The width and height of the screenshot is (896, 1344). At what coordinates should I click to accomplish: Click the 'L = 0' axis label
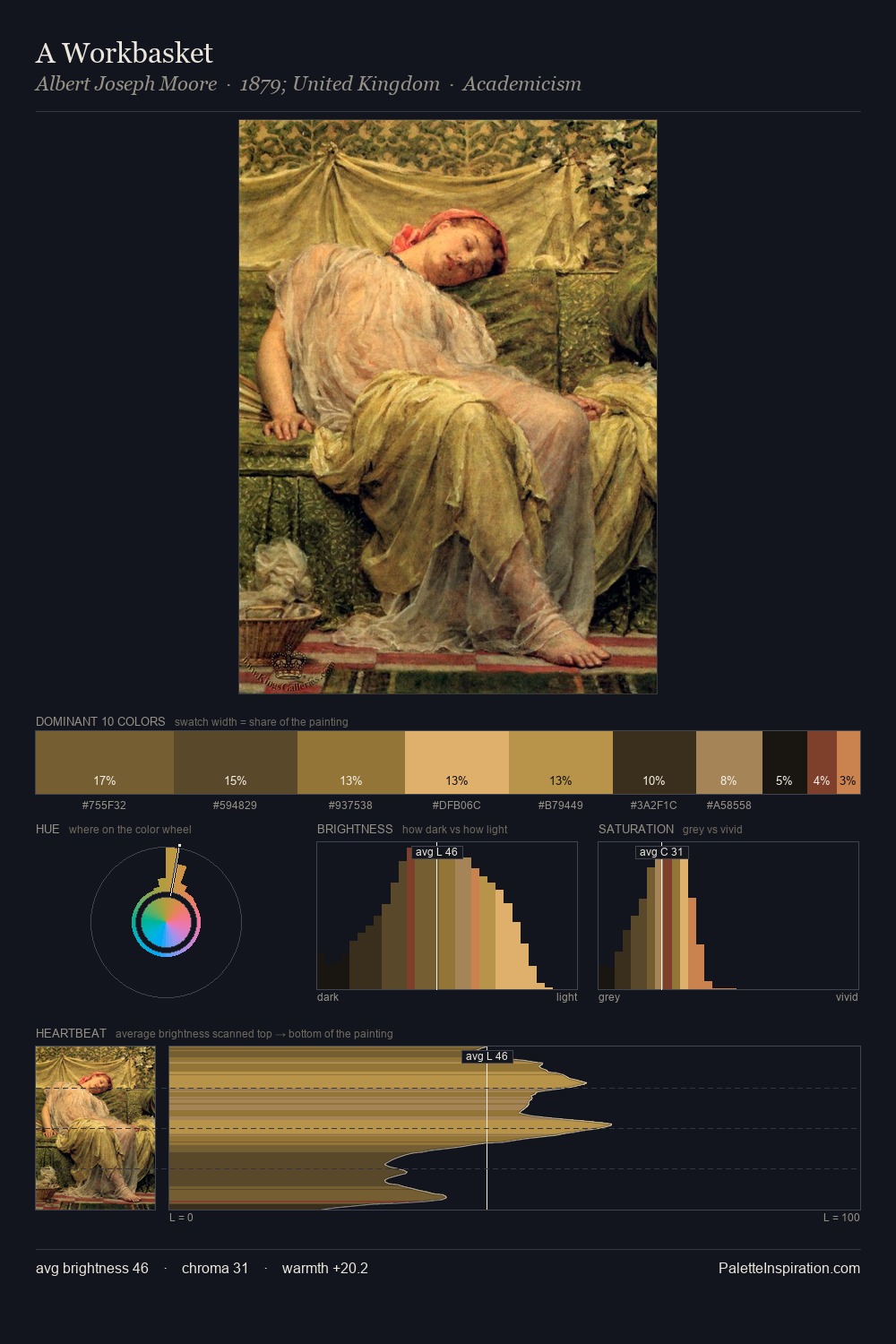pos(181,1217)
